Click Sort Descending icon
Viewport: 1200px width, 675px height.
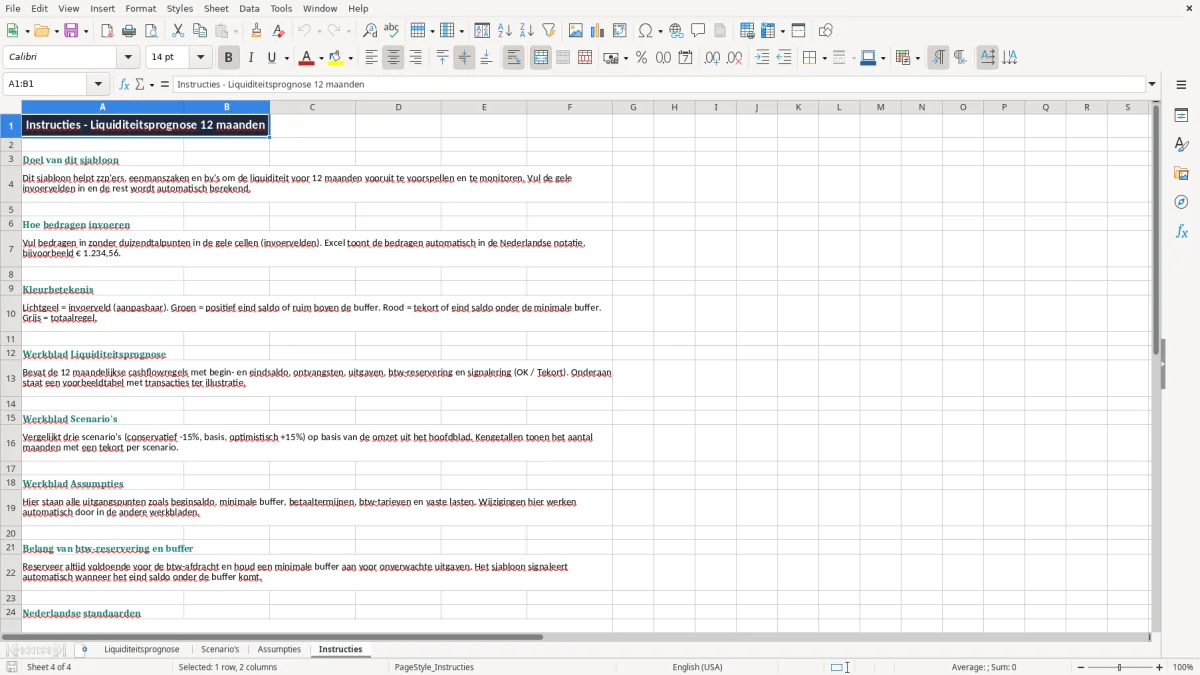(527, 31)
